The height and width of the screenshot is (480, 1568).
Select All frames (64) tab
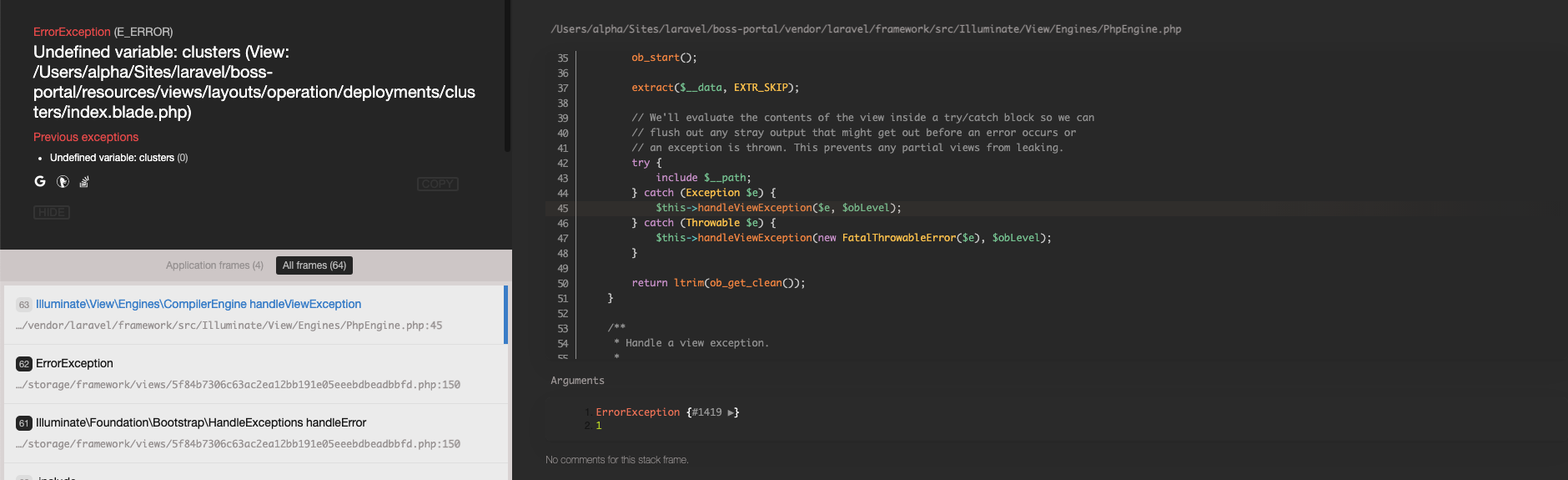coord(314,265)
